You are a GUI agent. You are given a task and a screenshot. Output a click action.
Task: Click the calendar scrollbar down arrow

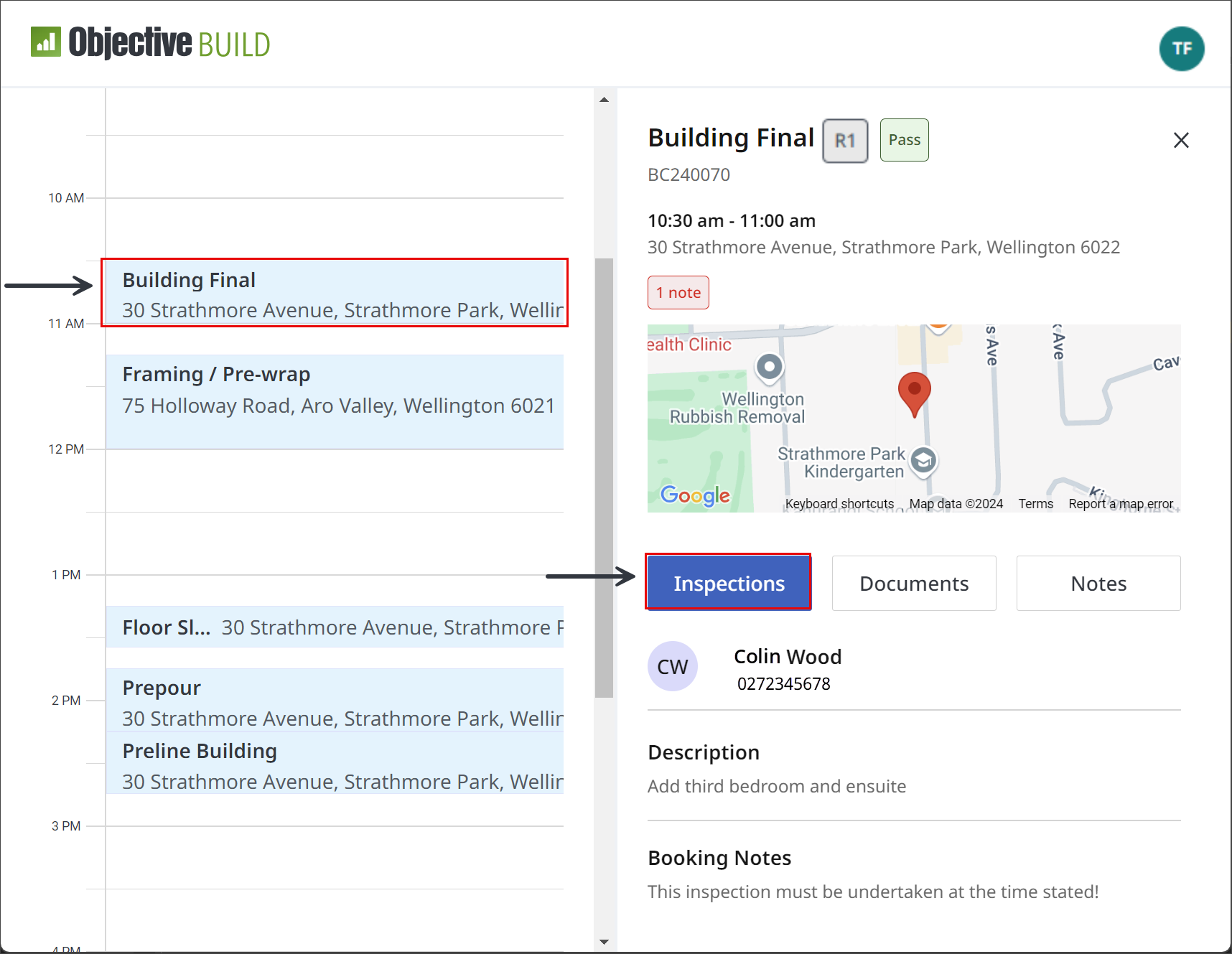(x=604, y=942)
